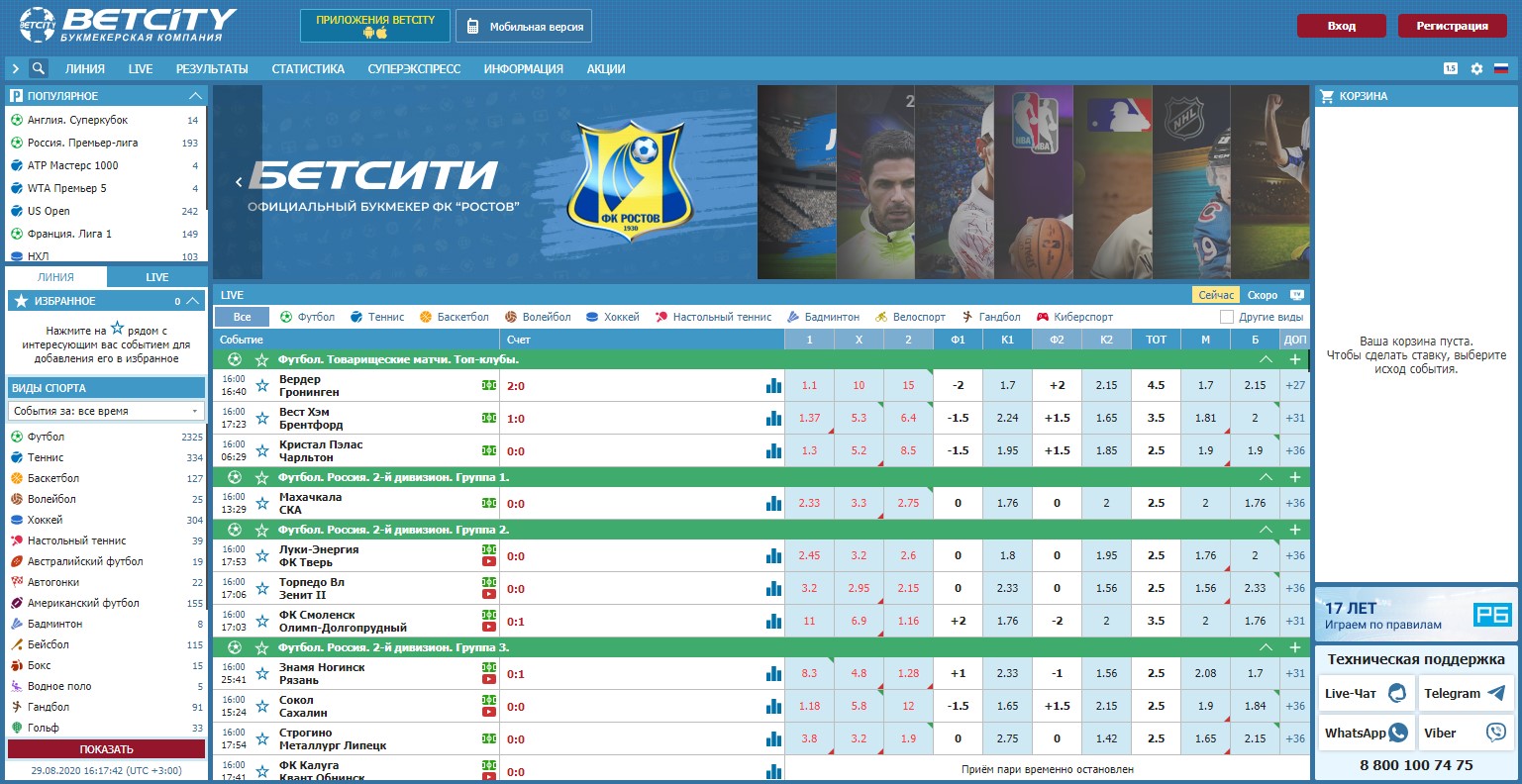Screen dimensions: 1522x784
Task: Click the cart icon in Корзина header
Action: [x=1327, y=96]
